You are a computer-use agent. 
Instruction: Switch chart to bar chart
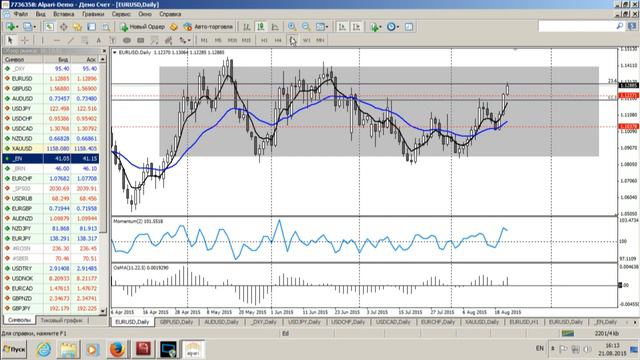click(247, 27)
